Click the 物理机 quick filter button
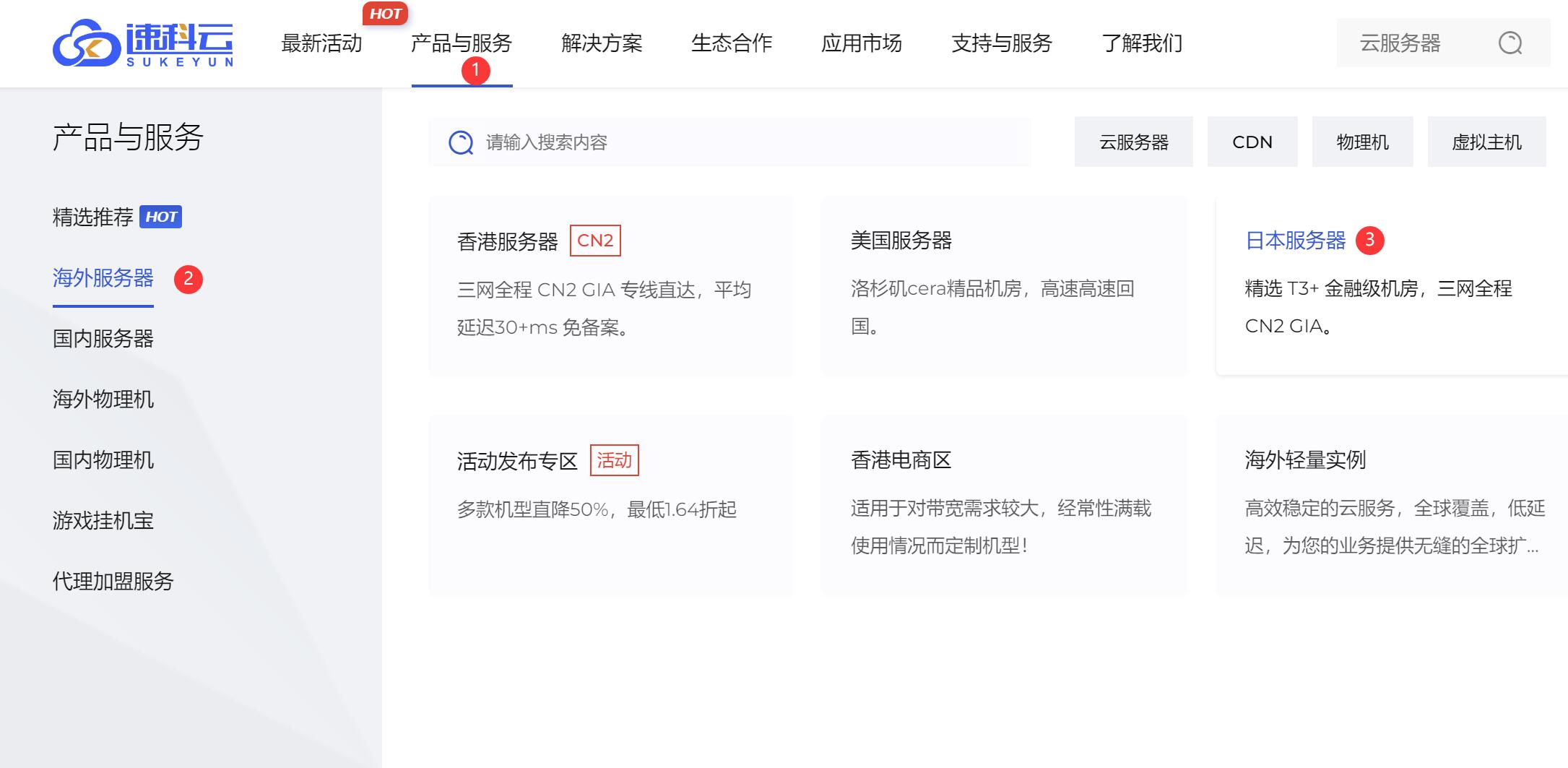 point(1363,142)
